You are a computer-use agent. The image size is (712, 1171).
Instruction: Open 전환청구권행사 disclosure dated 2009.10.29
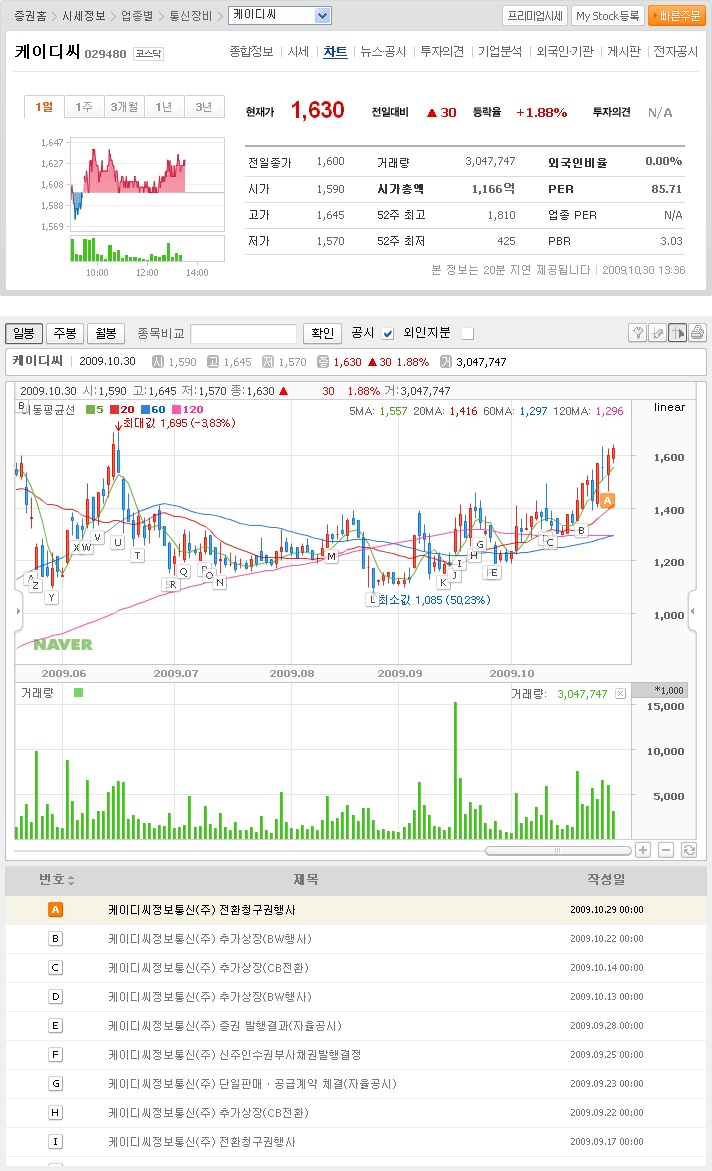point(202,910)
